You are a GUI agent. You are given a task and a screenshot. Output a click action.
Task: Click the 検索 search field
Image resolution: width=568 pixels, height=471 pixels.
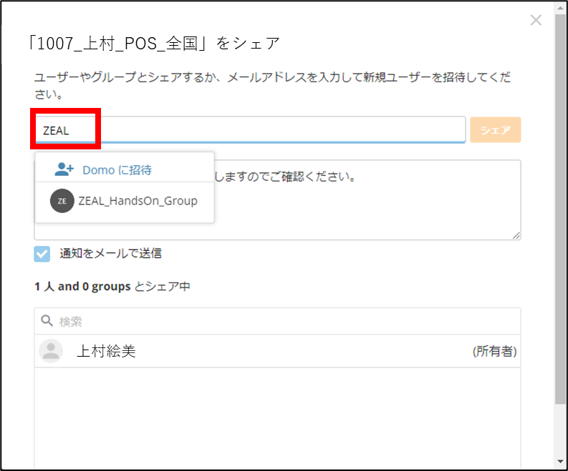(x=277, y=321)
